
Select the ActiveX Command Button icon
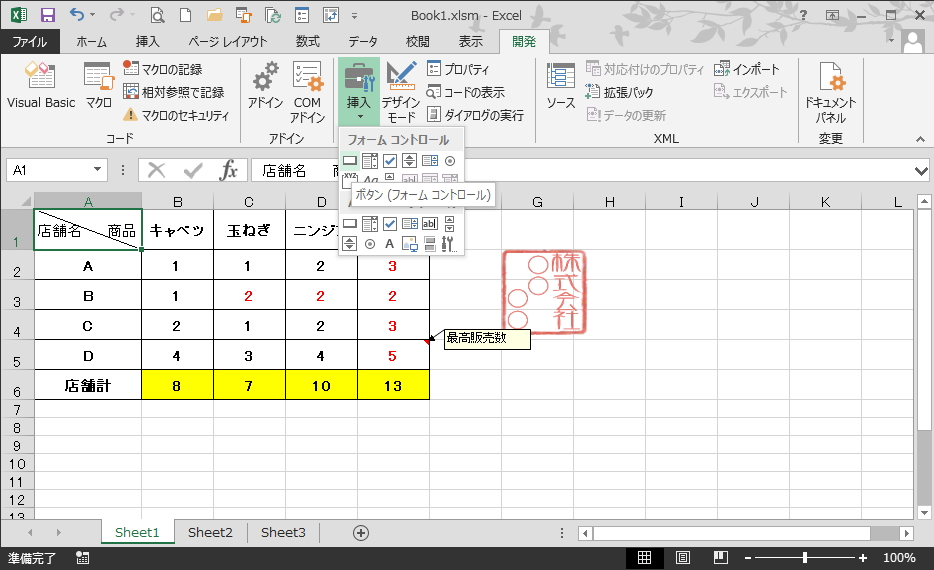pyautogui.click(x=350, y=224)
